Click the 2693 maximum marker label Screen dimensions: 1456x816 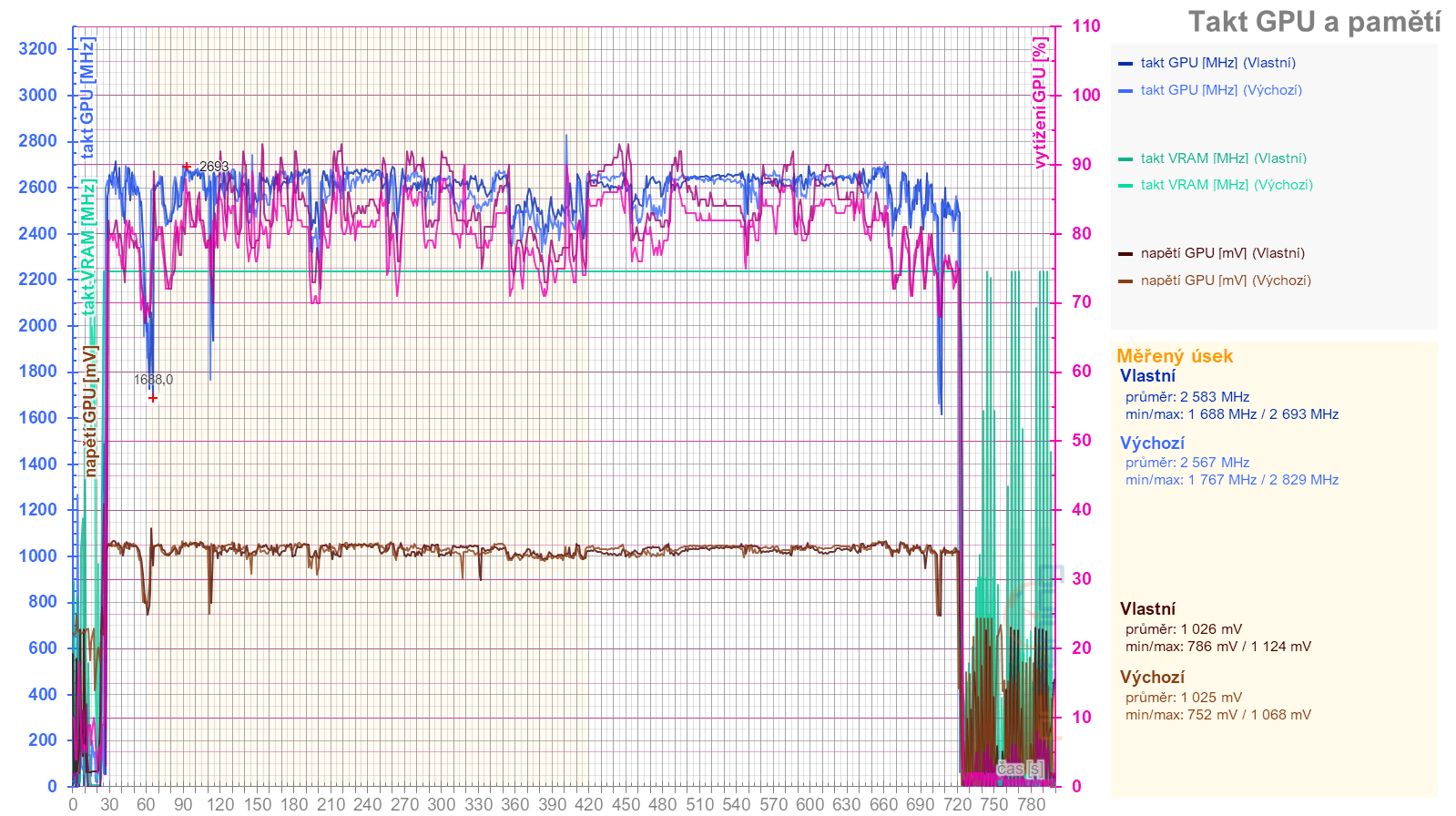214,167
